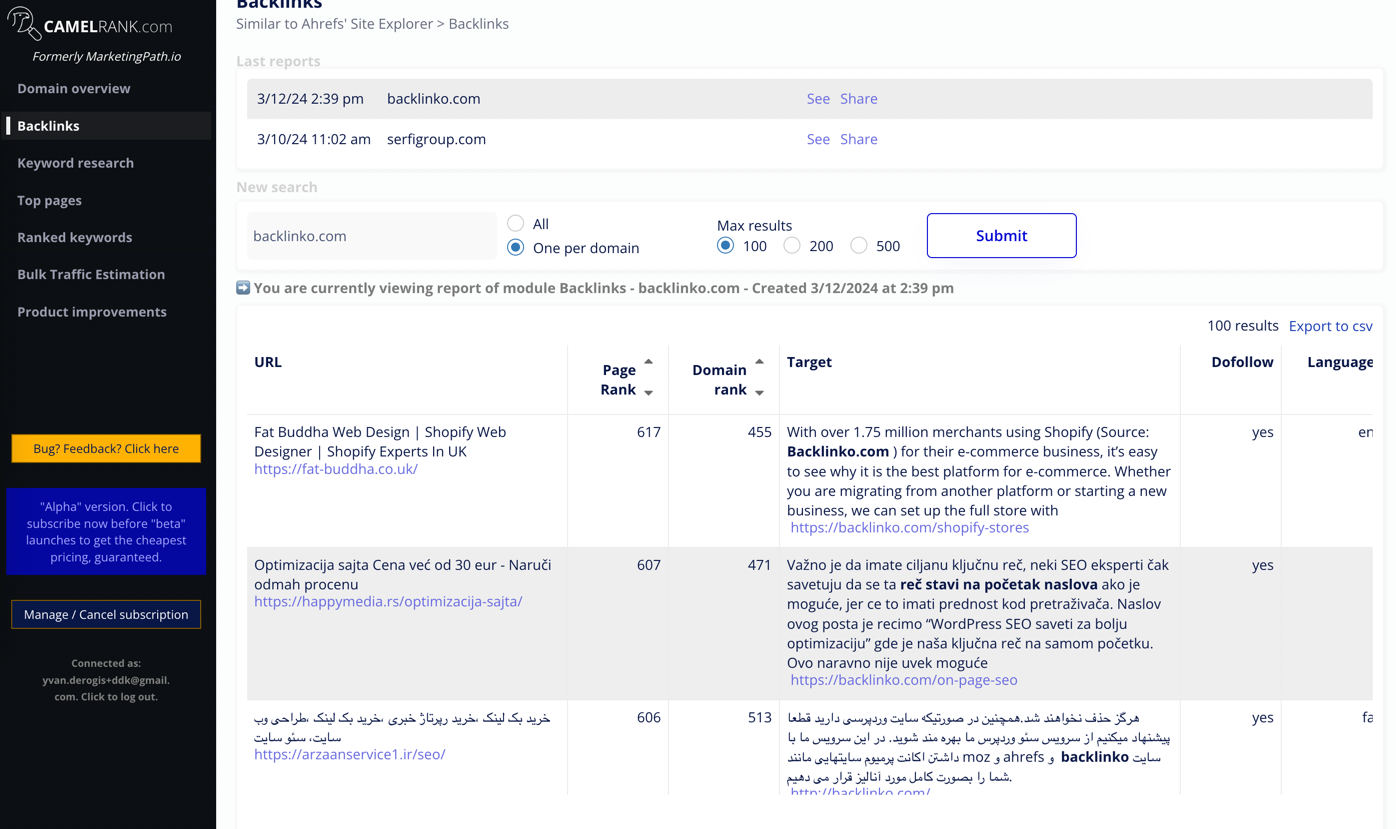Click the Optimizacija sajta Cena row title
The width and height of the screenshot is (1396, 829).
[403, 574]
